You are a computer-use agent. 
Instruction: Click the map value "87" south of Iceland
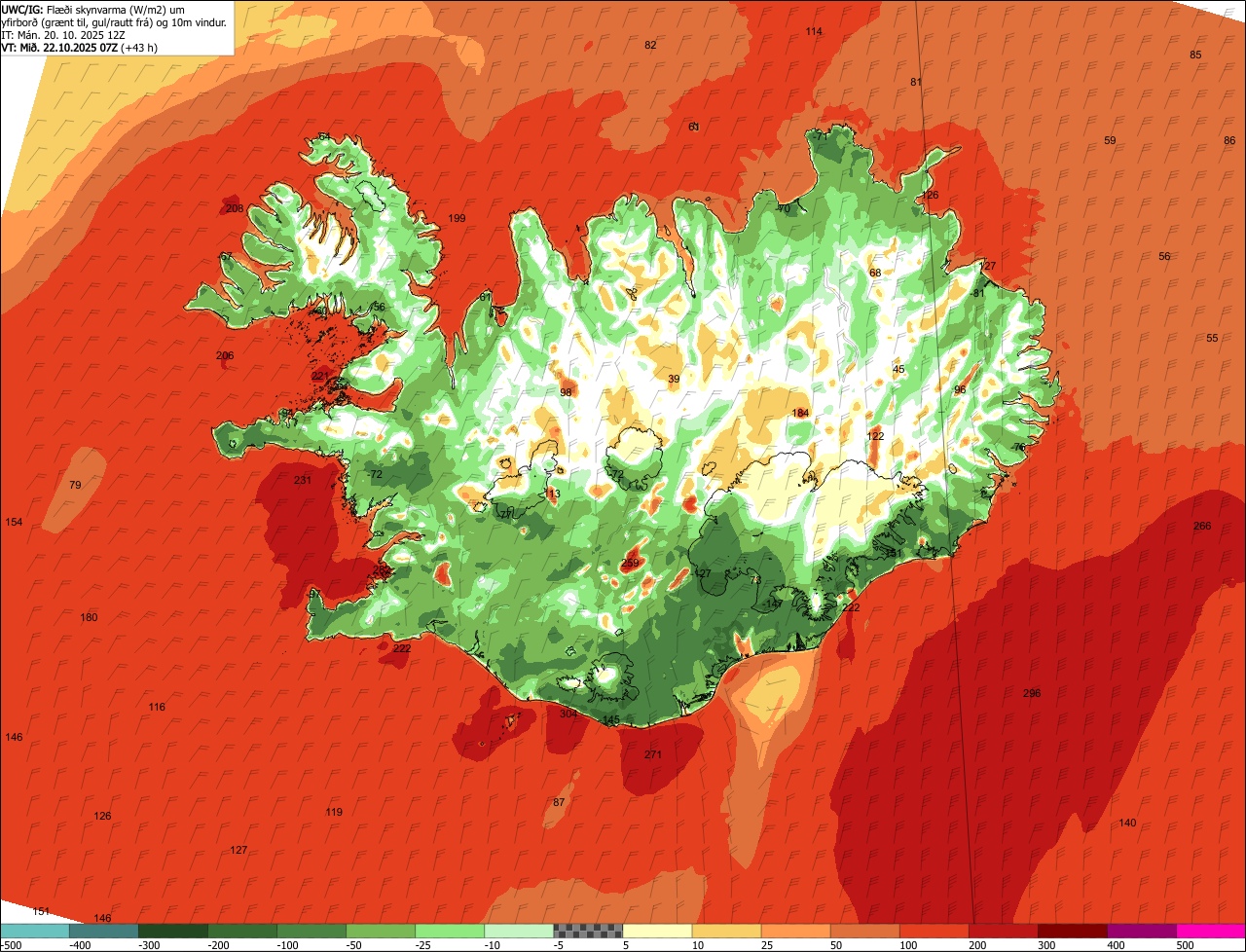559,802
